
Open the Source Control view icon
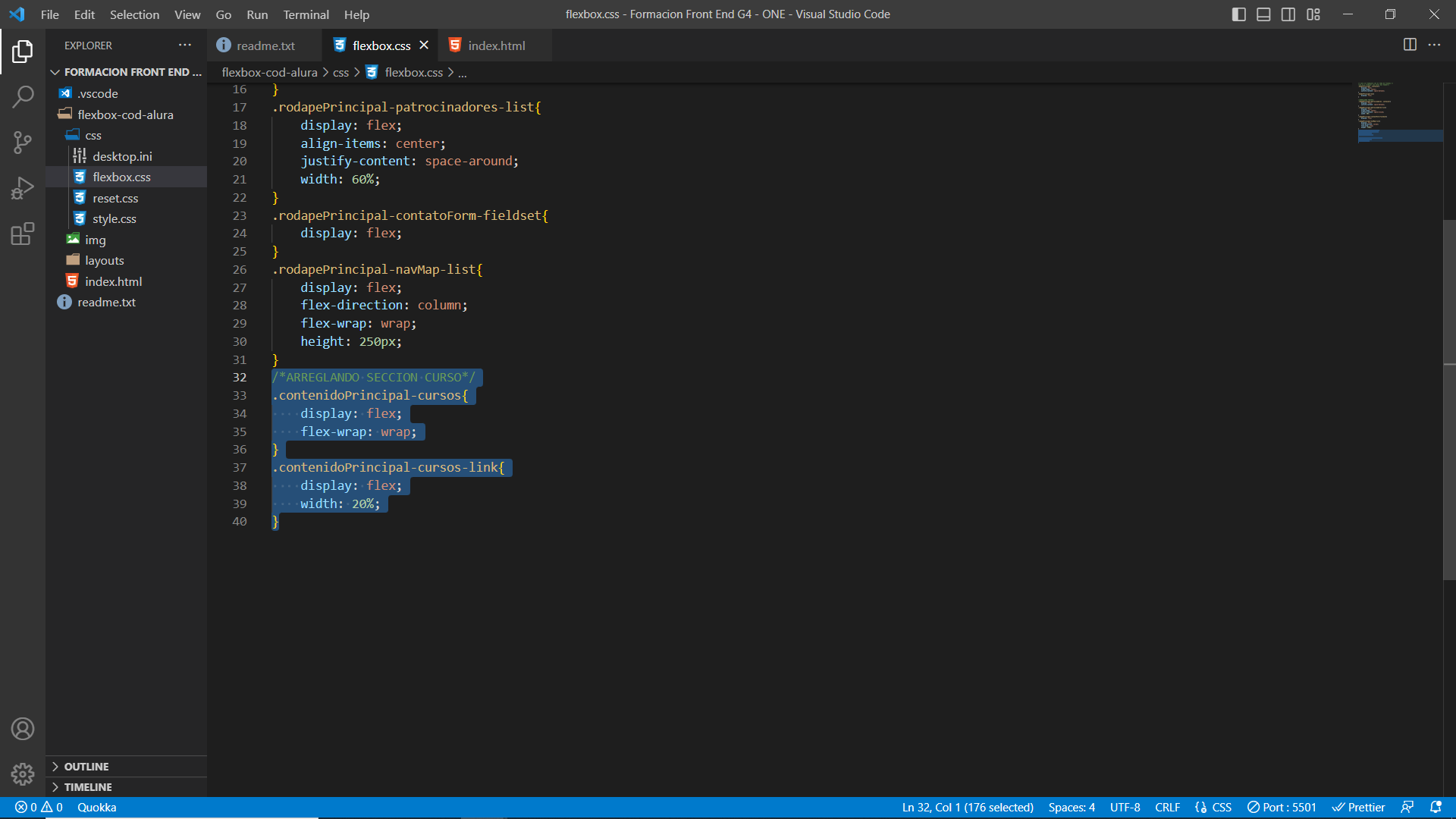click(23, 142)
